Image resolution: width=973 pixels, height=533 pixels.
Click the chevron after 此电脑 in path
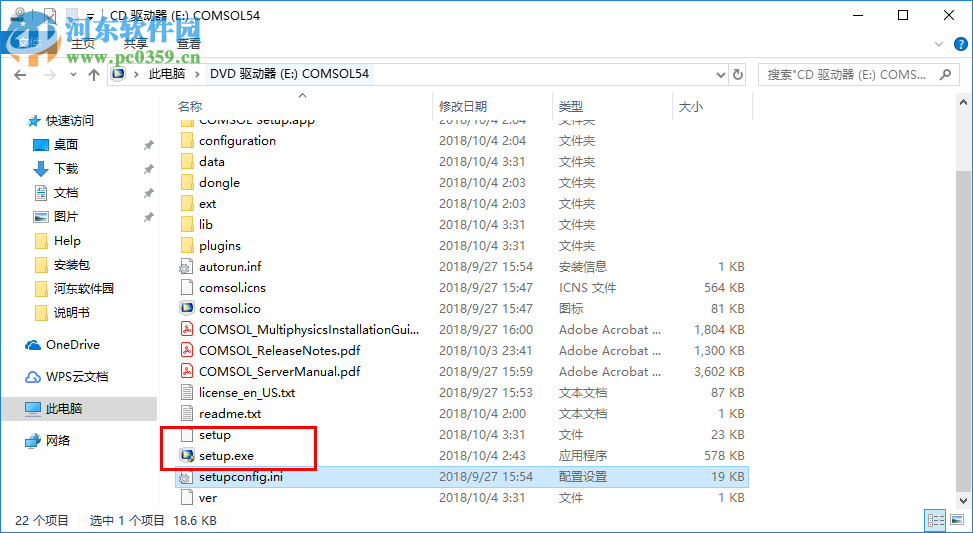pos(198,74)
